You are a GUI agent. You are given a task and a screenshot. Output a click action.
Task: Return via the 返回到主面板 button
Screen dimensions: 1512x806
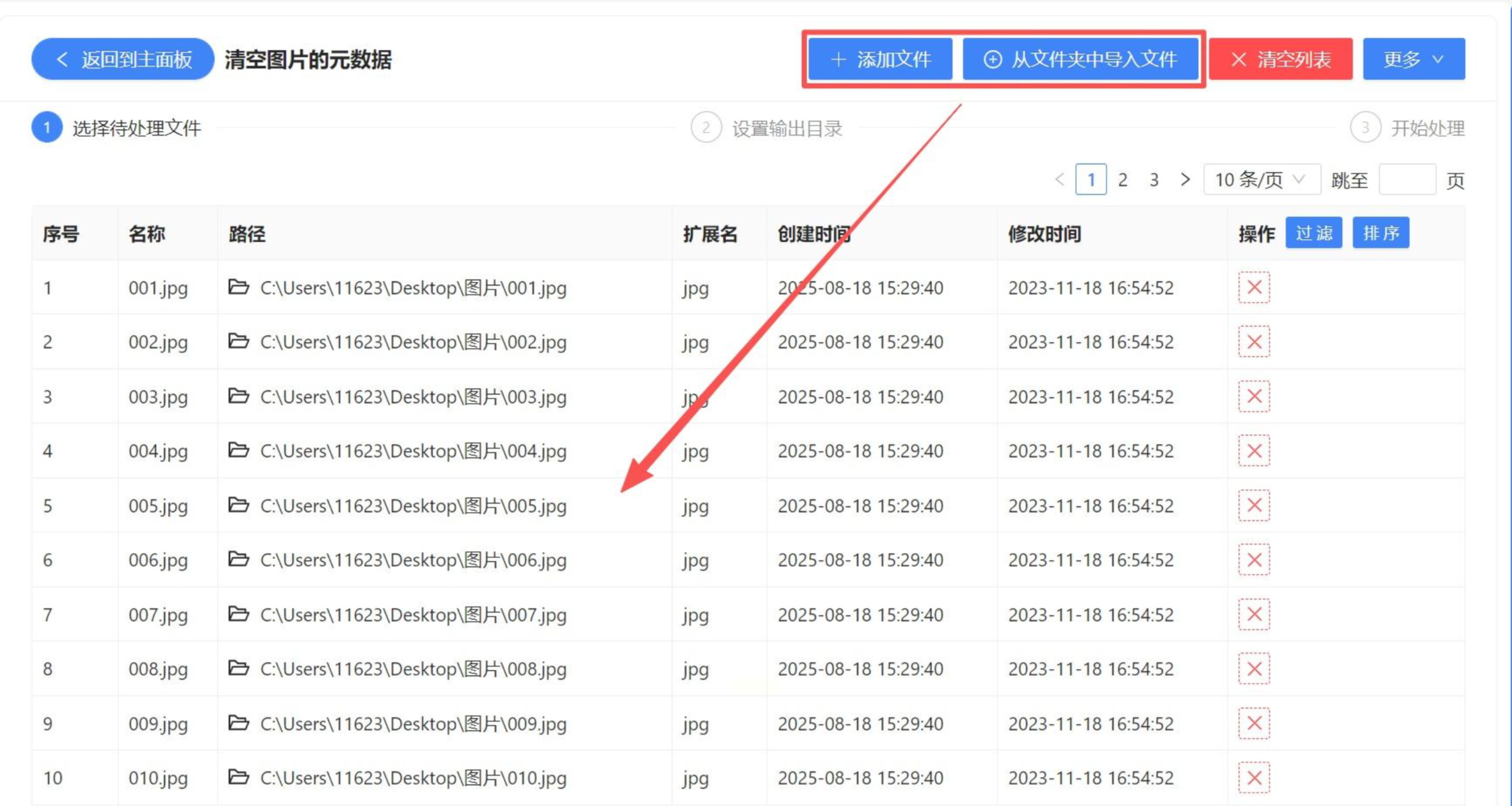[123, 59]
